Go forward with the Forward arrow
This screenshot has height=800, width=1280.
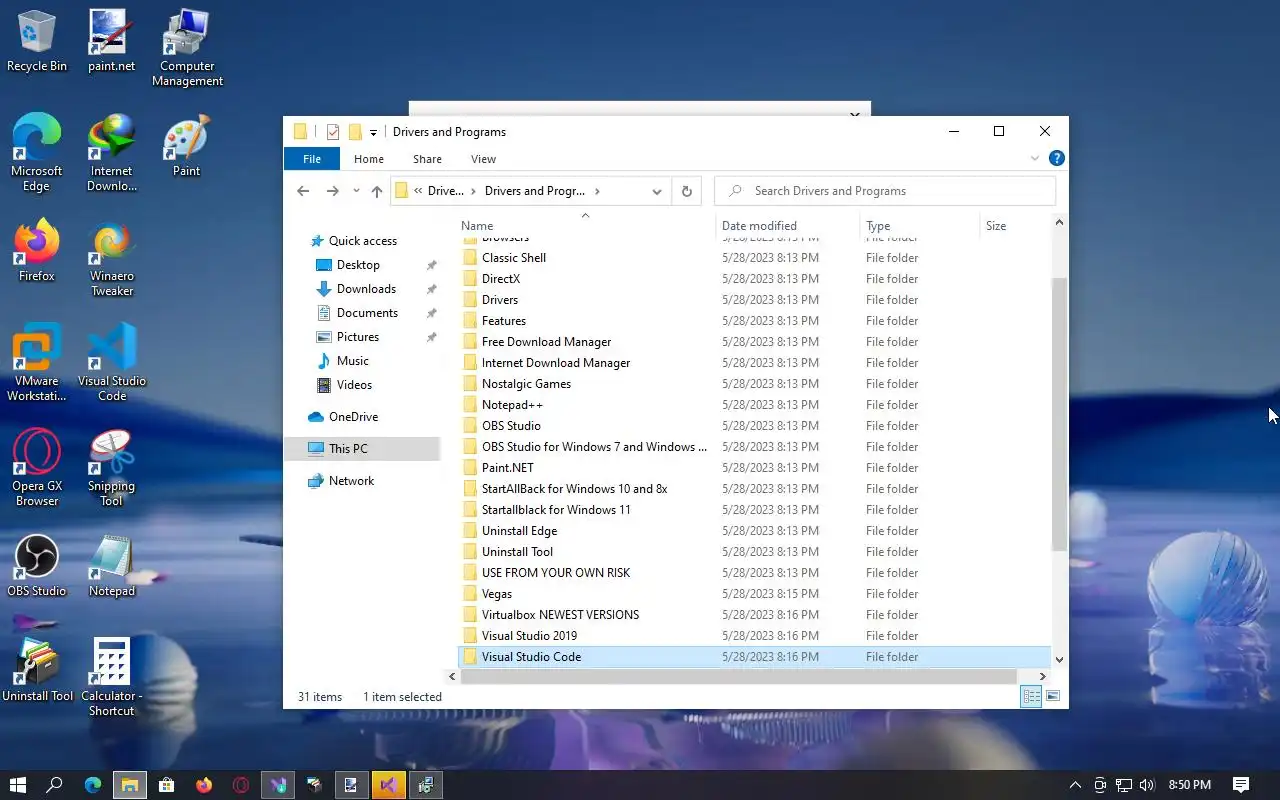click(x=333, y=191)
